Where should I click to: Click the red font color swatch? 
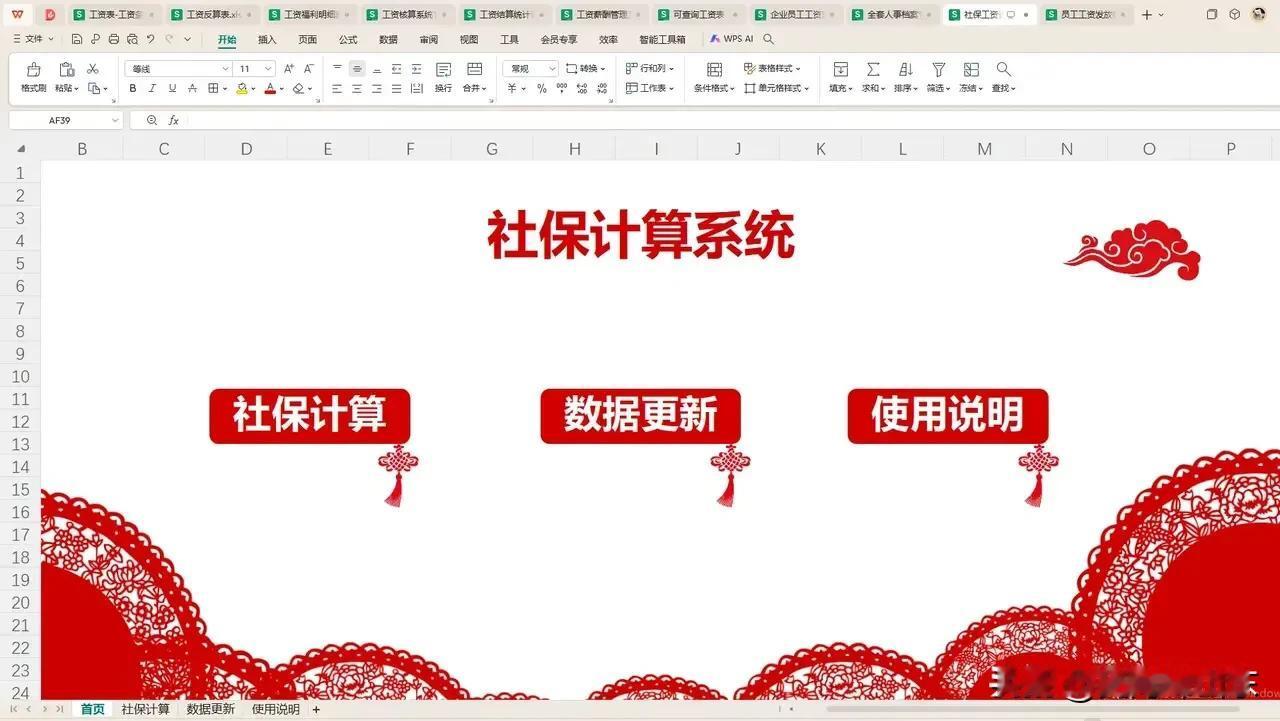[270, 89]
